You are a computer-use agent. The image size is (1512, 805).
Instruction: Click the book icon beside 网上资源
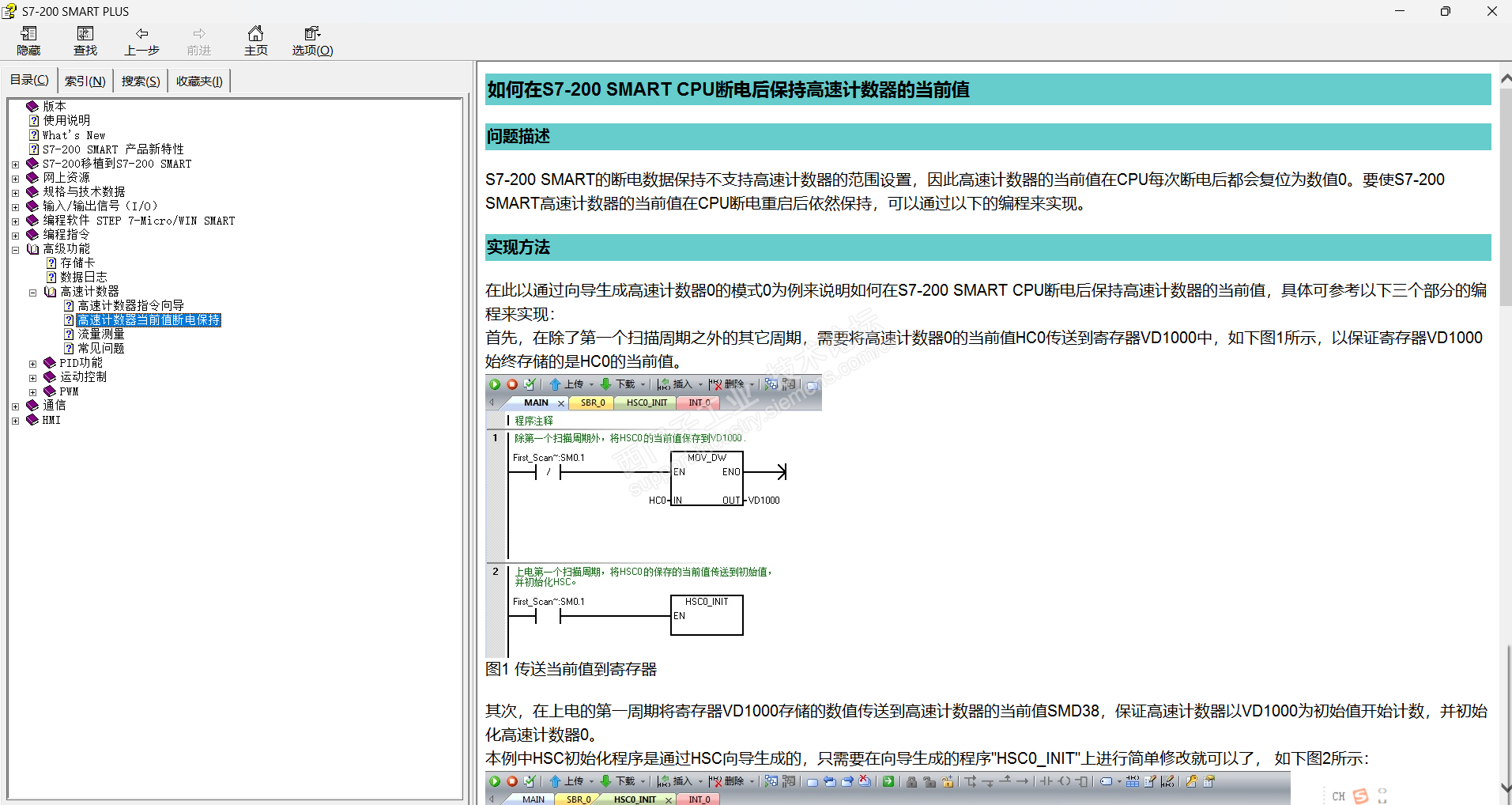click(x=32, y=177)
